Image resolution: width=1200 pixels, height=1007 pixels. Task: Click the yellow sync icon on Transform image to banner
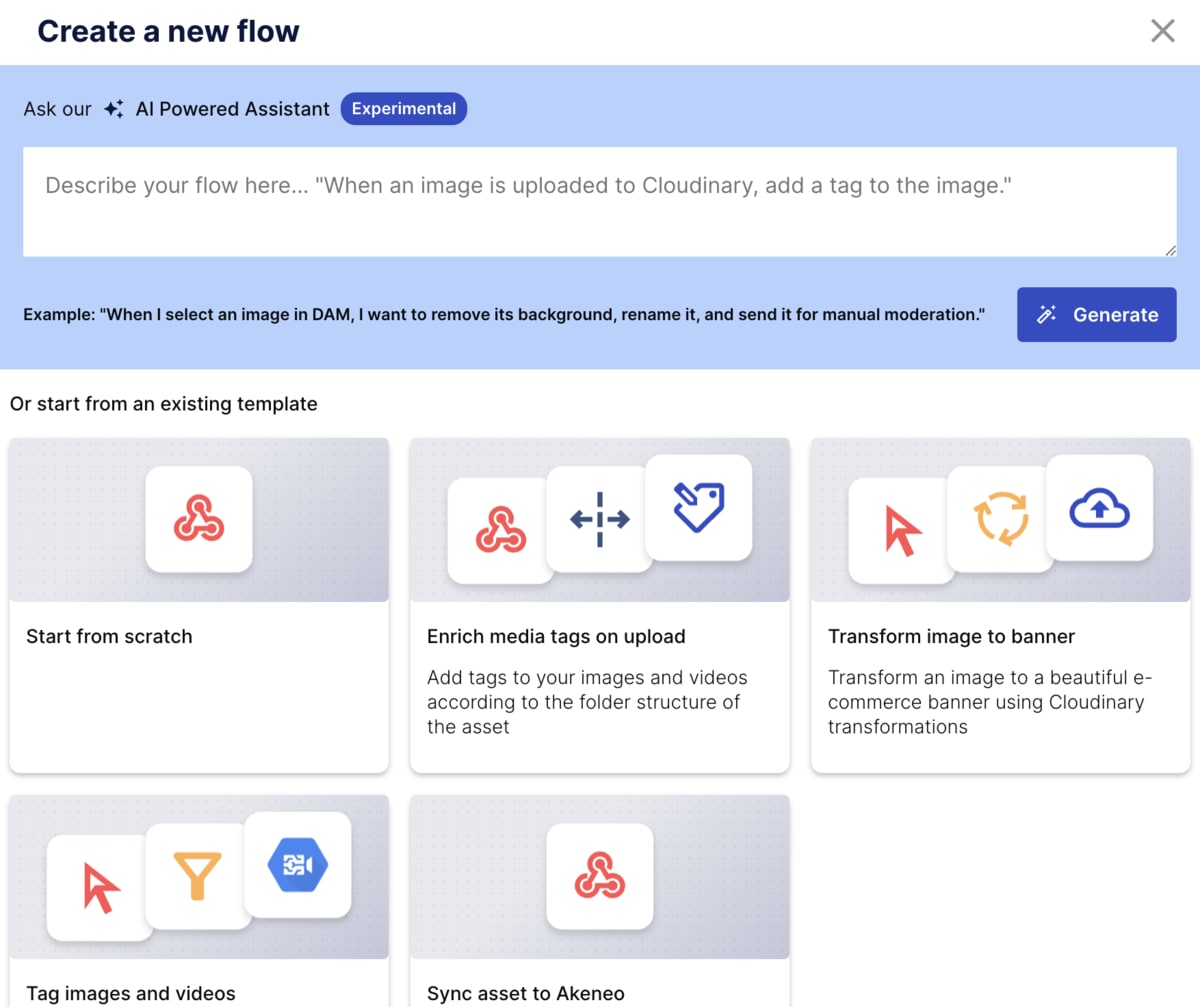tap(1000, 517)
